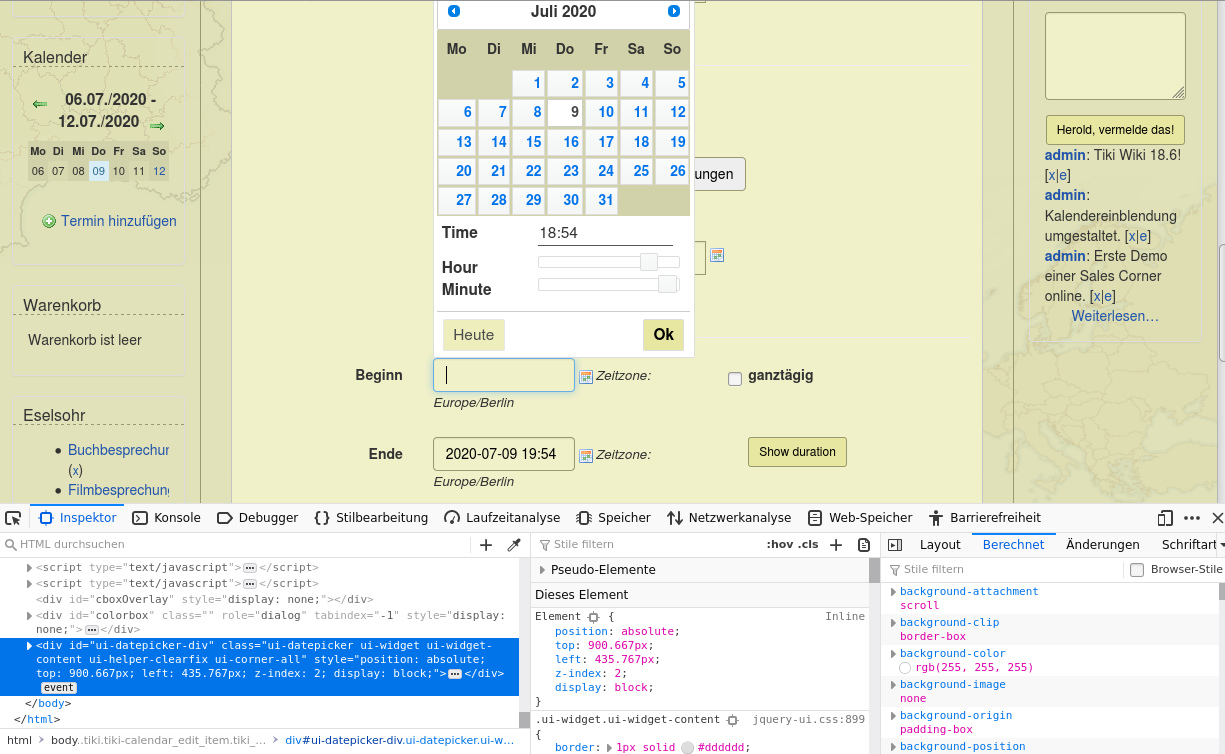
Task: Click the #dddddd border color swatch
Action: 687,748
